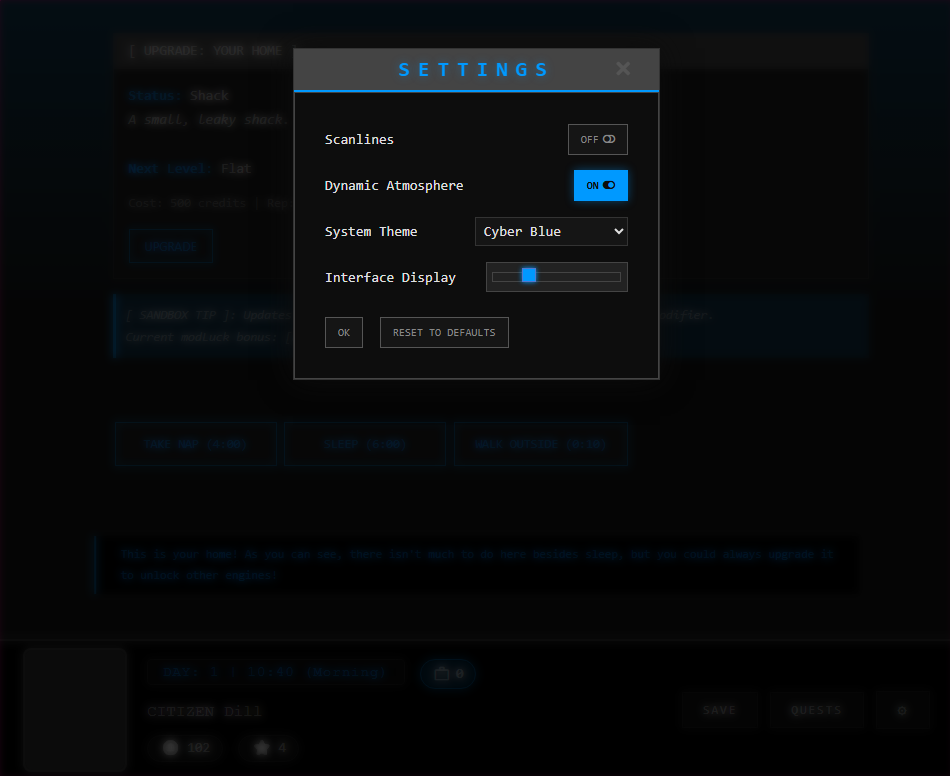Click the SETTINGS title text
Image resolution: width=950 pixels, height=776 pixels.
pos(473,70)
